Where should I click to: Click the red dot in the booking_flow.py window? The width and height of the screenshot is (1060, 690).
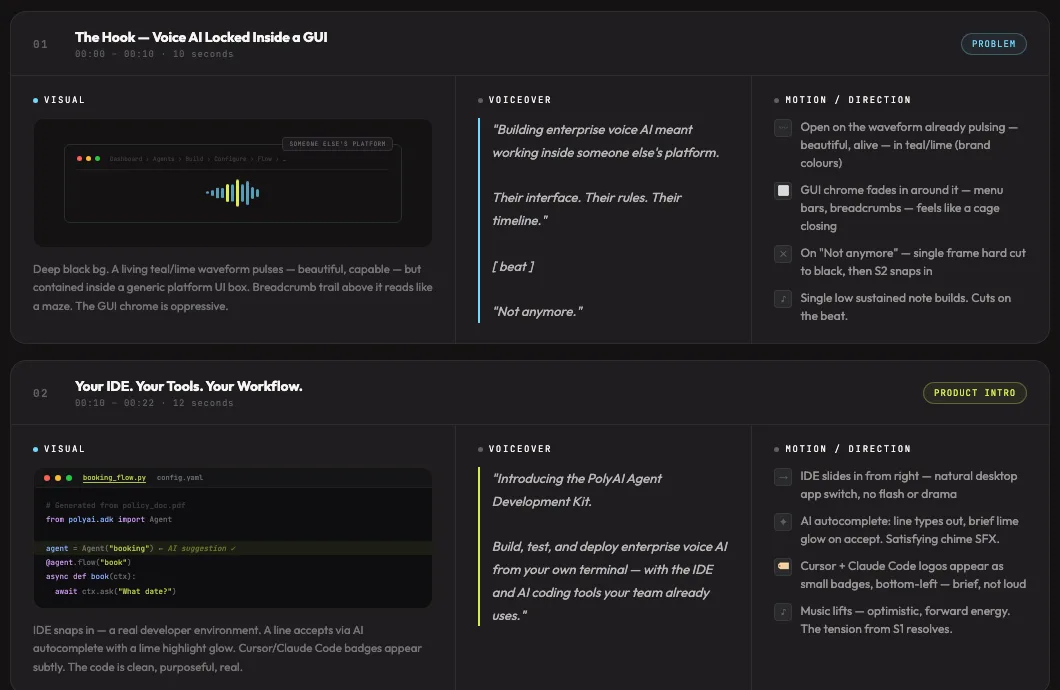pos(47,478)
